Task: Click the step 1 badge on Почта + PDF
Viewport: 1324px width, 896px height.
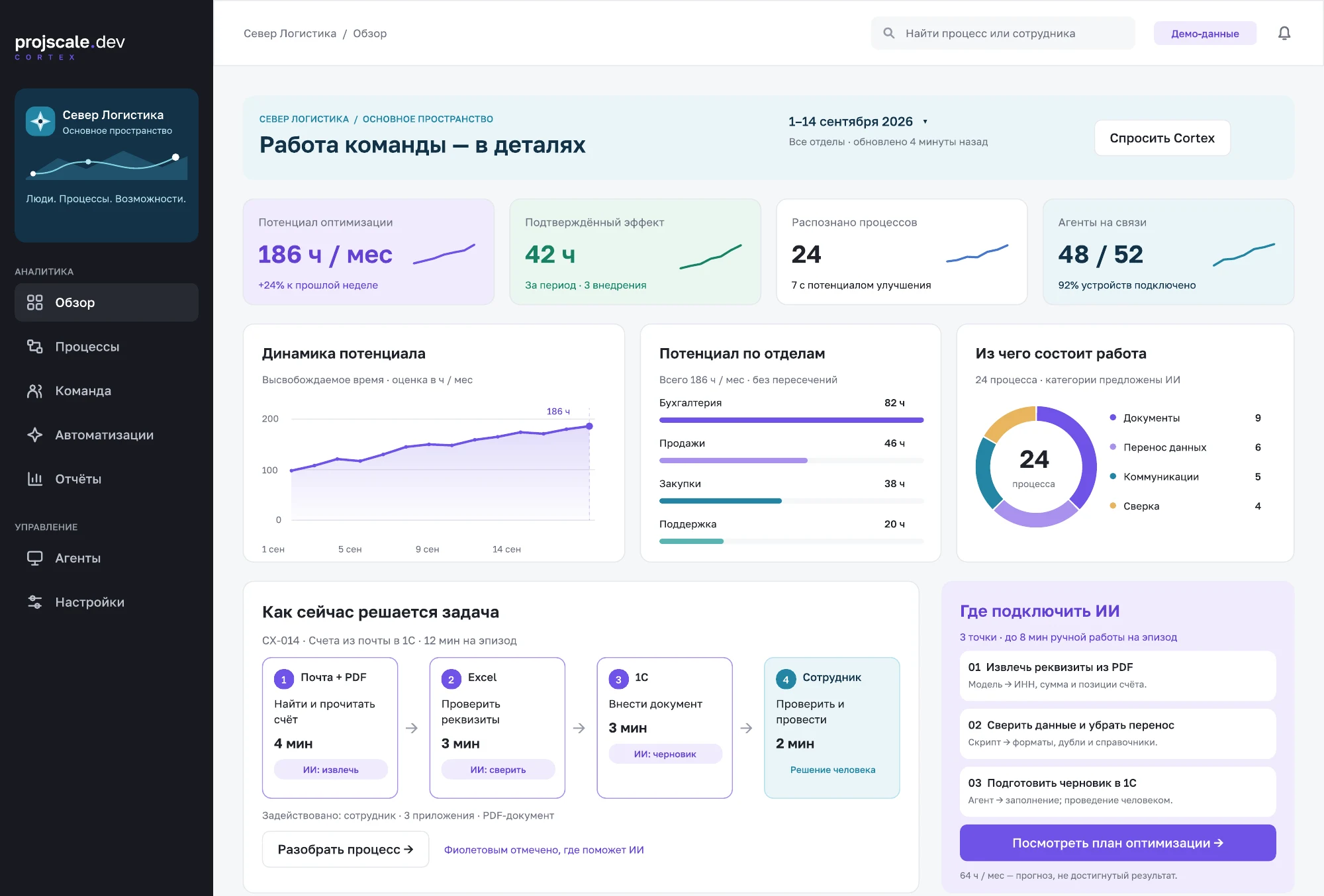Action: click(x=283, y=679)
